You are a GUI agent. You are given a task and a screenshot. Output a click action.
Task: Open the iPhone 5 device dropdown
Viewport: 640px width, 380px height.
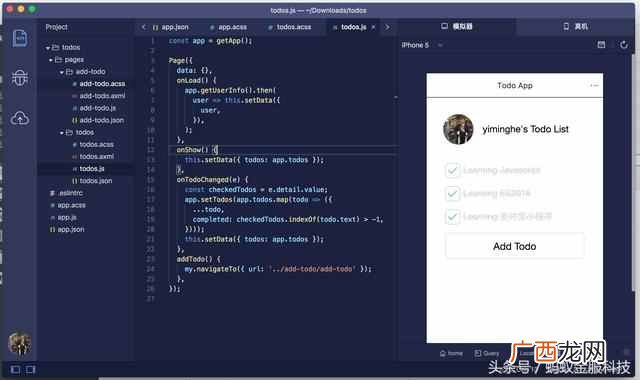click(440, 45)
